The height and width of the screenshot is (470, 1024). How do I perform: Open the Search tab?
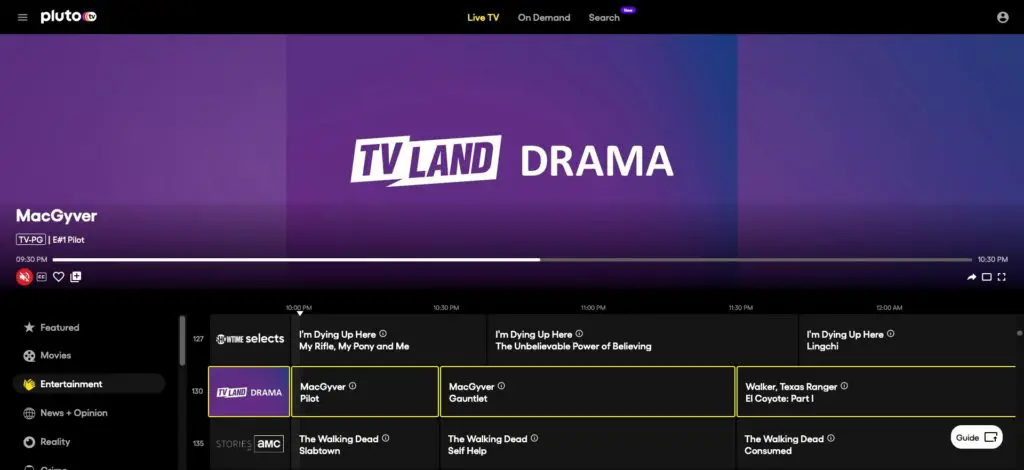tap(604, 18)
